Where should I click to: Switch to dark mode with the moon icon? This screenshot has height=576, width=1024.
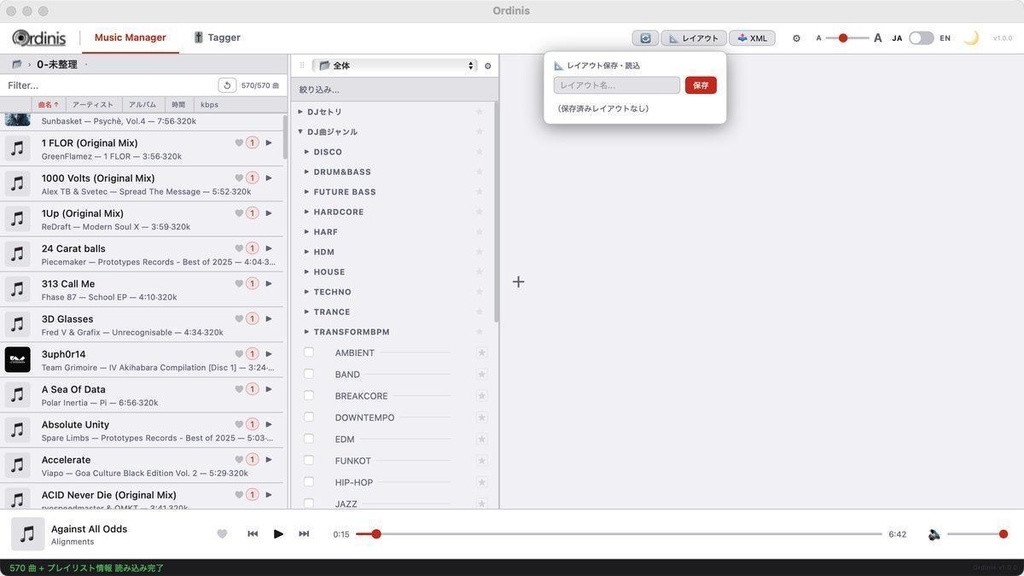pyautogui.click(x=971, y=37)
